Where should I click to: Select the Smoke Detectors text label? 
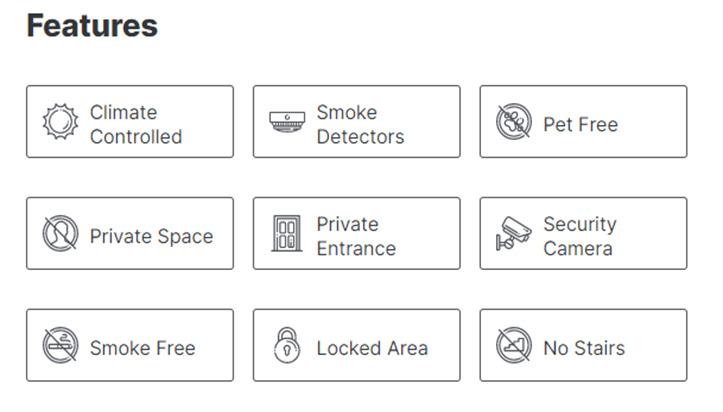tap(360, 124)
